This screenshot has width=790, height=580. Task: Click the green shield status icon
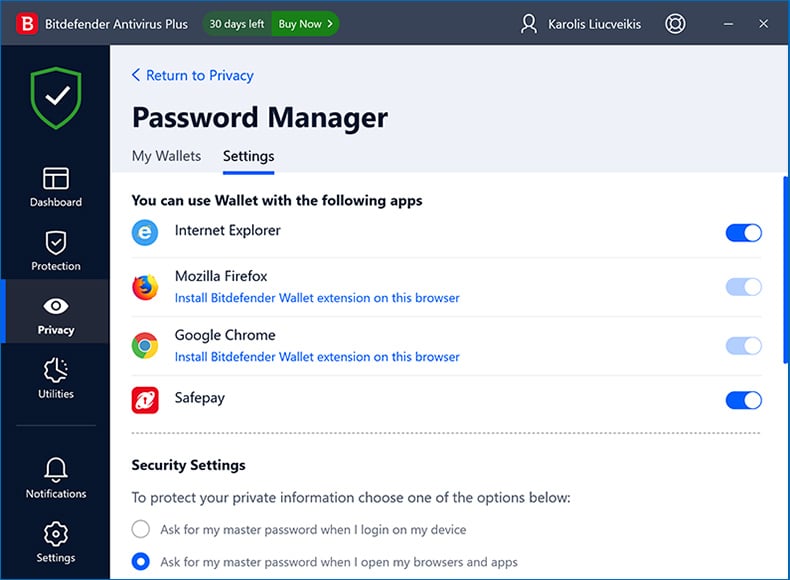point(56,98)
